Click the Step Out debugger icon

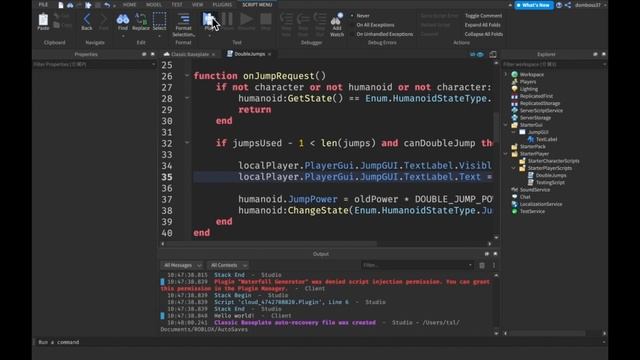point(320,19)
